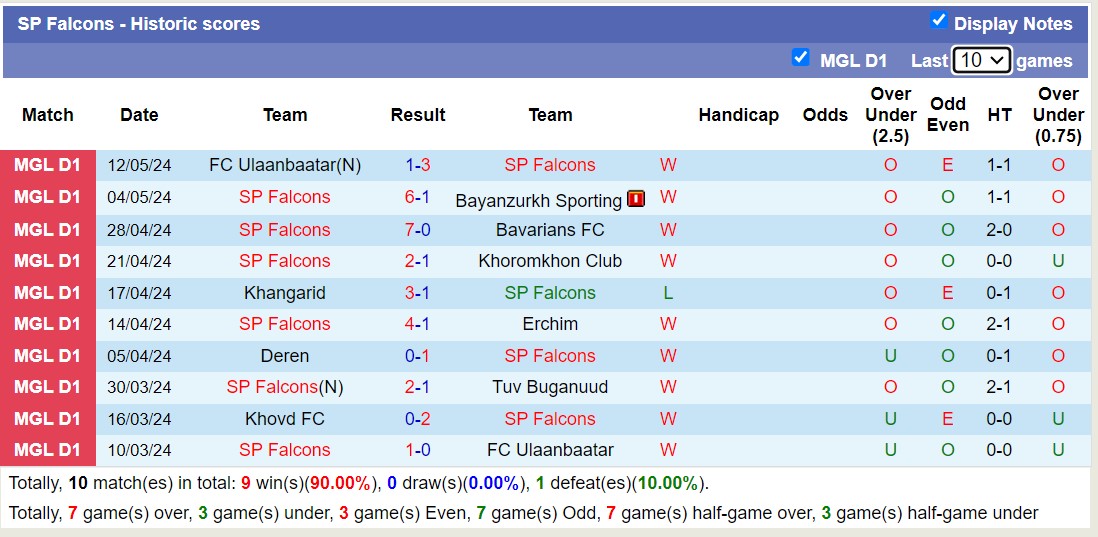This screenshot has width=1098, height=537.
Task: Uncheck the MGL D1 league filter checkbox
Action: 800,58
